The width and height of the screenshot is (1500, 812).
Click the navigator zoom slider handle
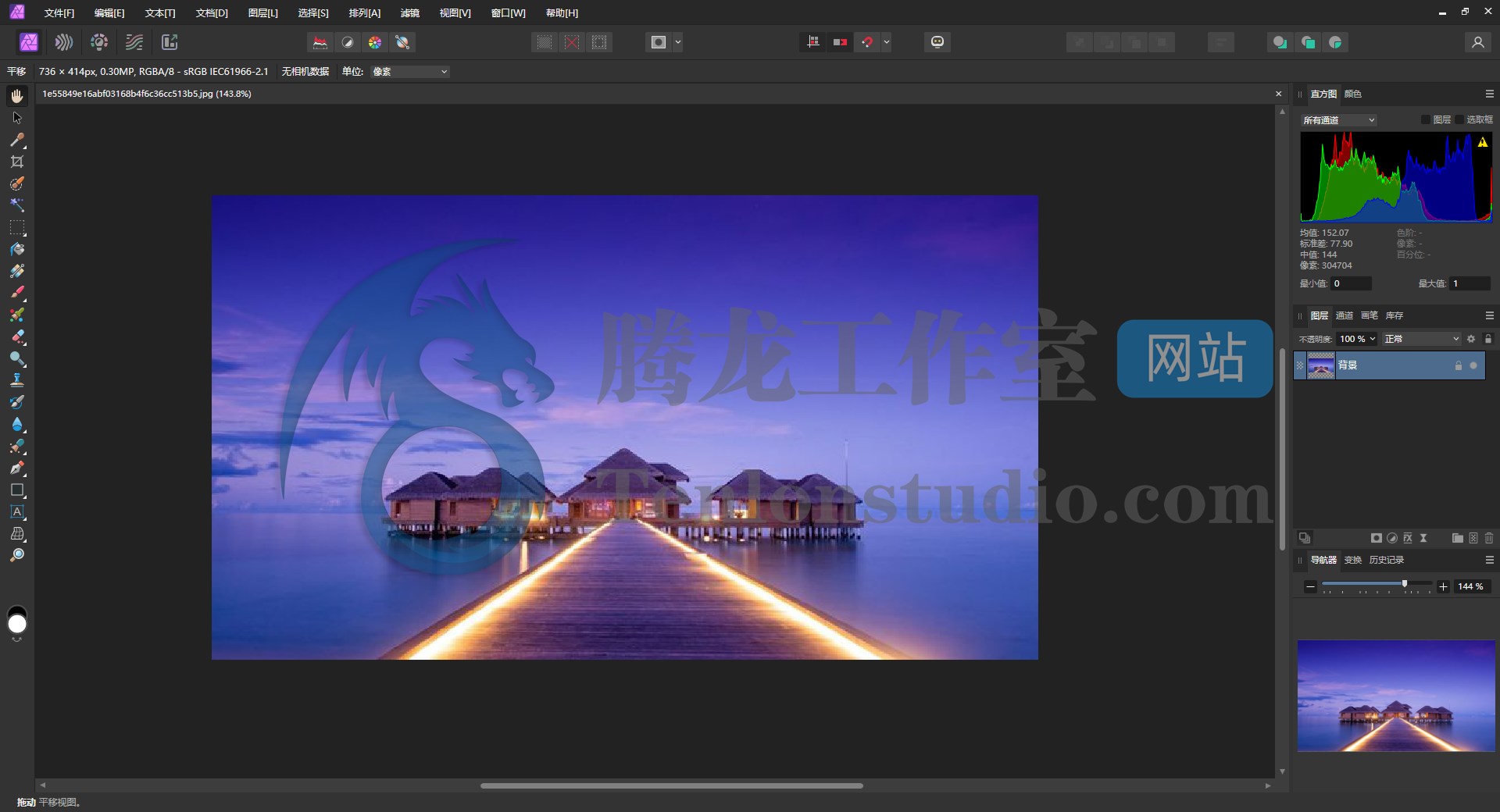(x=1405, y=583)
